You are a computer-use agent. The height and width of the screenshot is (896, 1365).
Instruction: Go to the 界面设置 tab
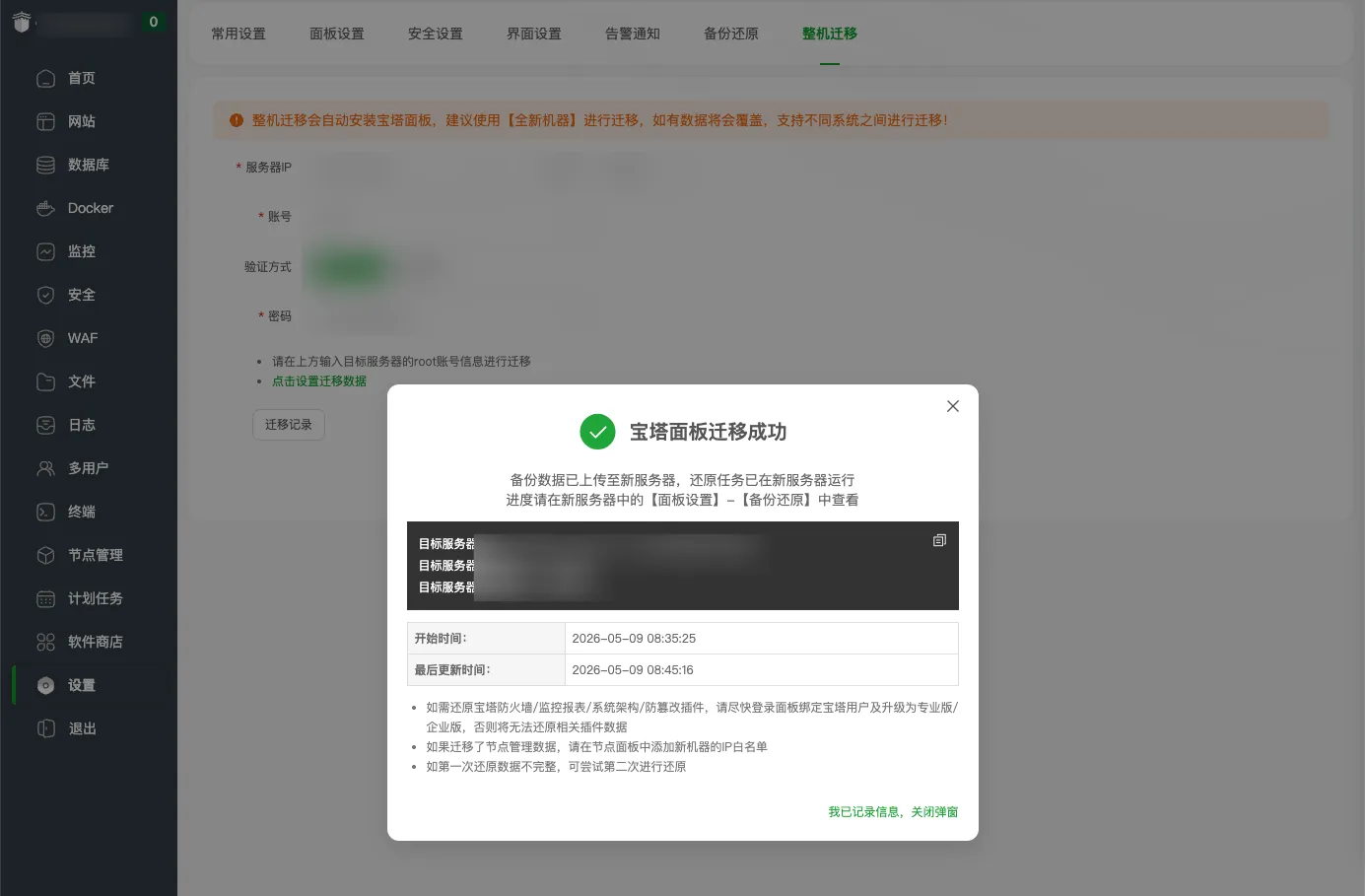coord(534,34)
